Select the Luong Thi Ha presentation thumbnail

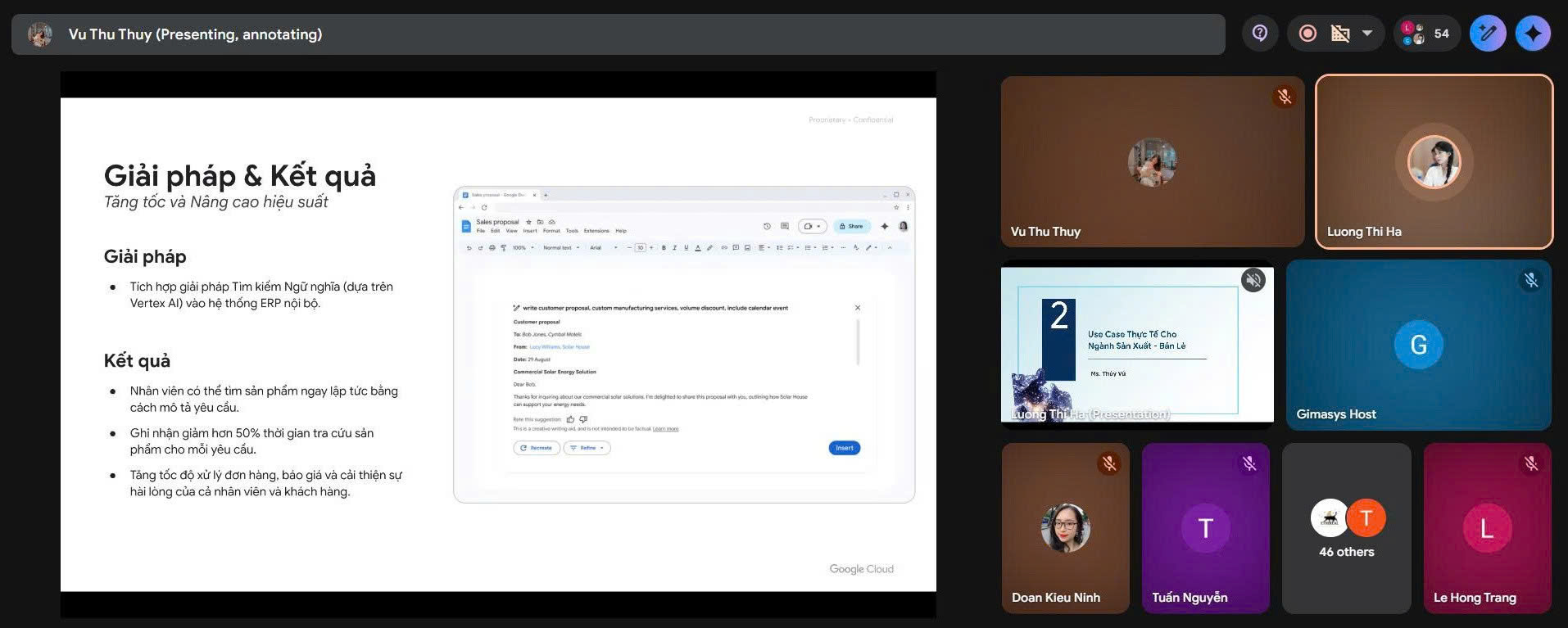[x=1136, y=345]
